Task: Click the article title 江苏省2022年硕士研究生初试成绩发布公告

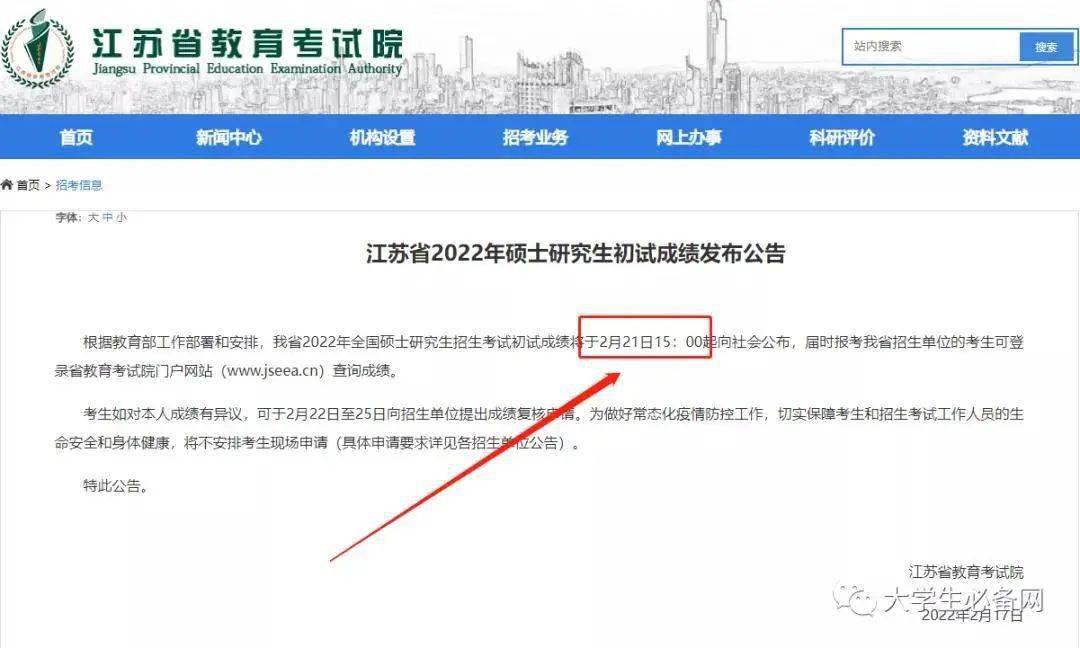Action: [x=576, y=253]
